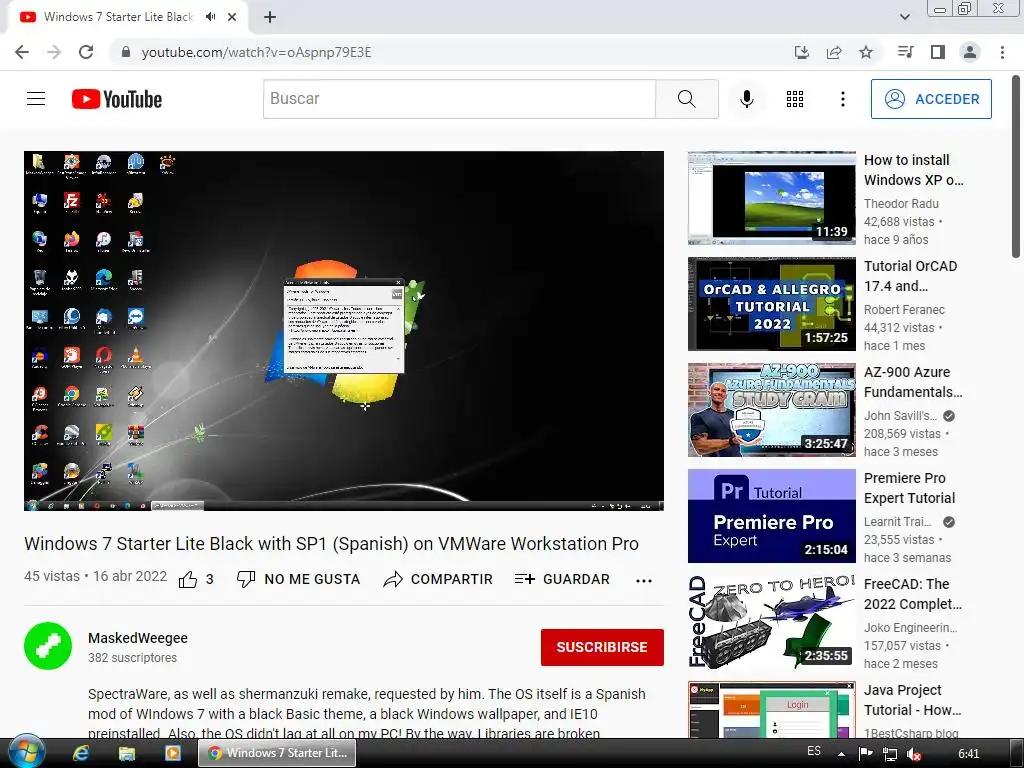This screenshot has width=1024, height=768.
Task: Click the ES language indicator
Action: click(x=814, y=751)
